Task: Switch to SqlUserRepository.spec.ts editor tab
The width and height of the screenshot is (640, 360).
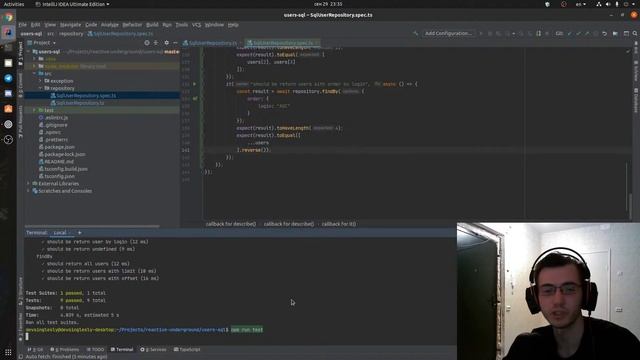Action: (282, 42)
